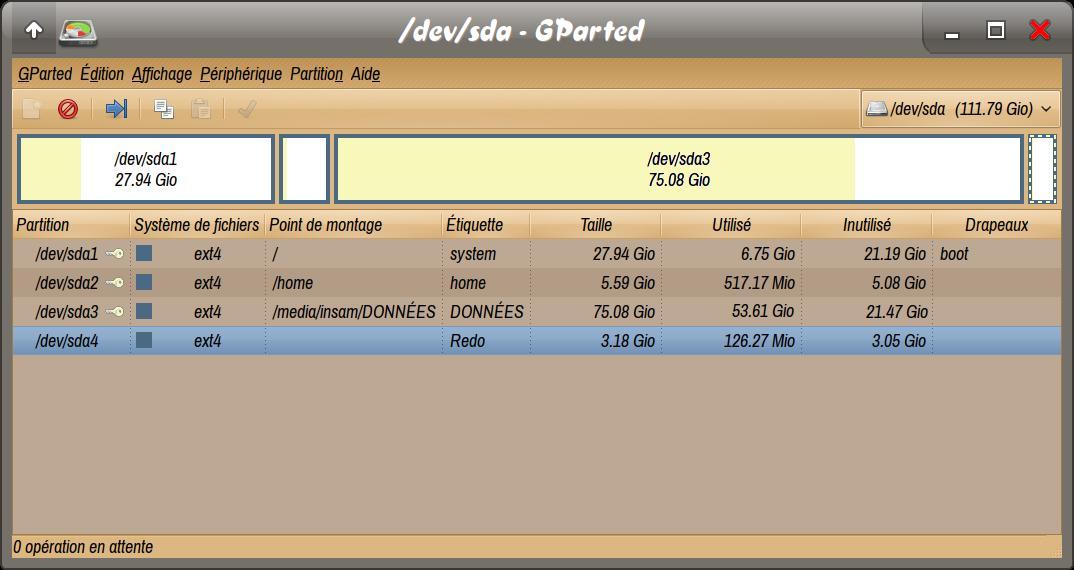
Task: Click the Taille column header
Action: (x=595, y=225)
